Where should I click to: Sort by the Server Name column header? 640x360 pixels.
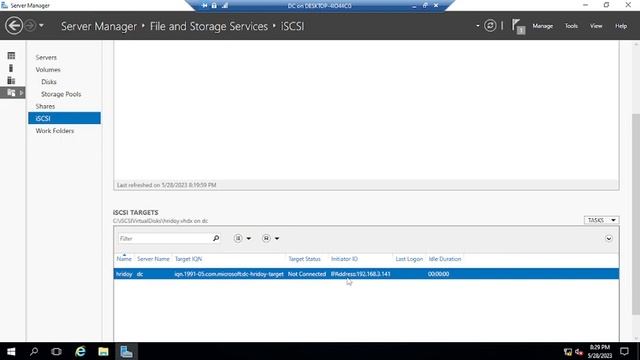[153, 259]
